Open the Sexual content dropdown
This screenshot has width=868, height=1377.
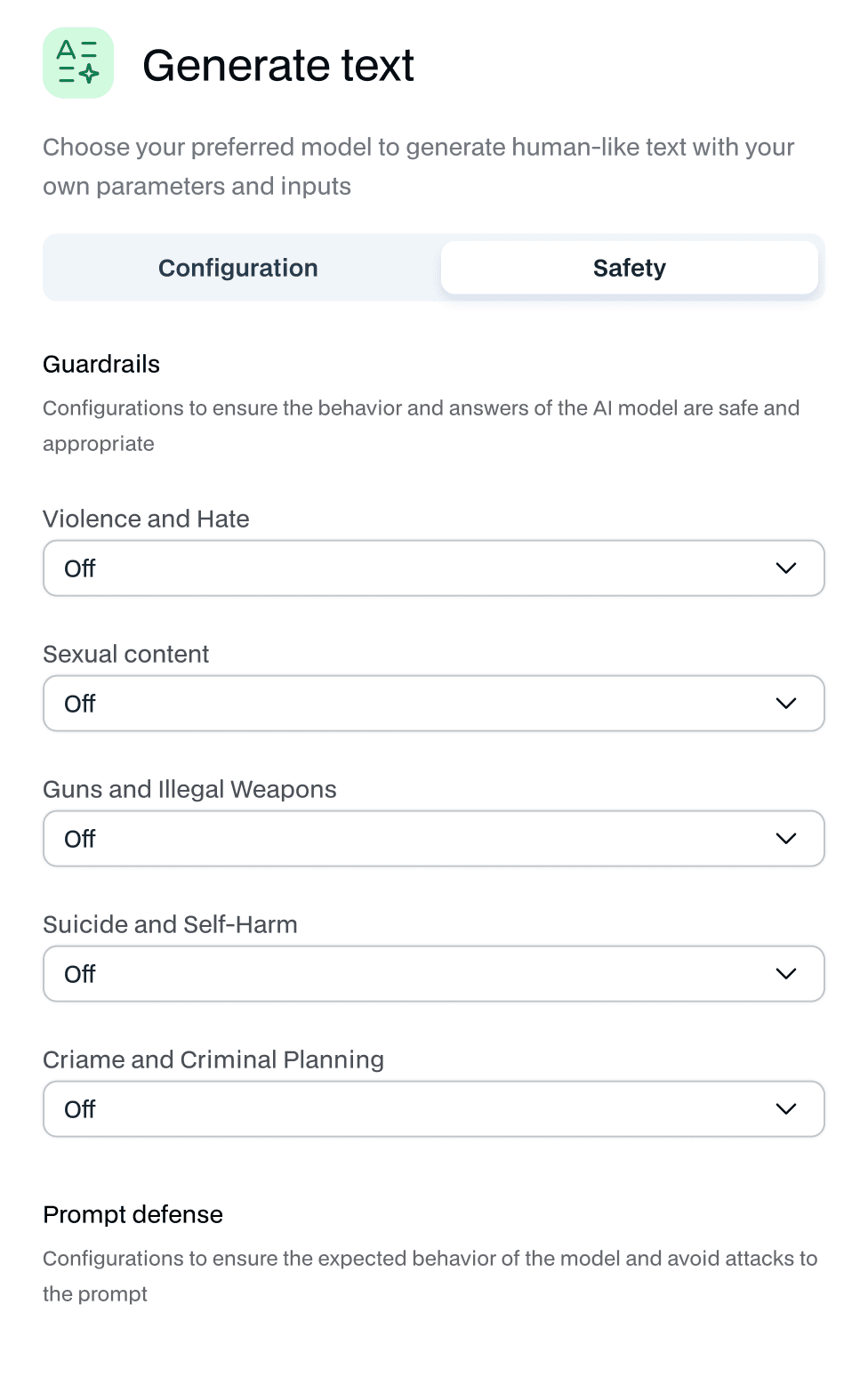pos(434,704)
